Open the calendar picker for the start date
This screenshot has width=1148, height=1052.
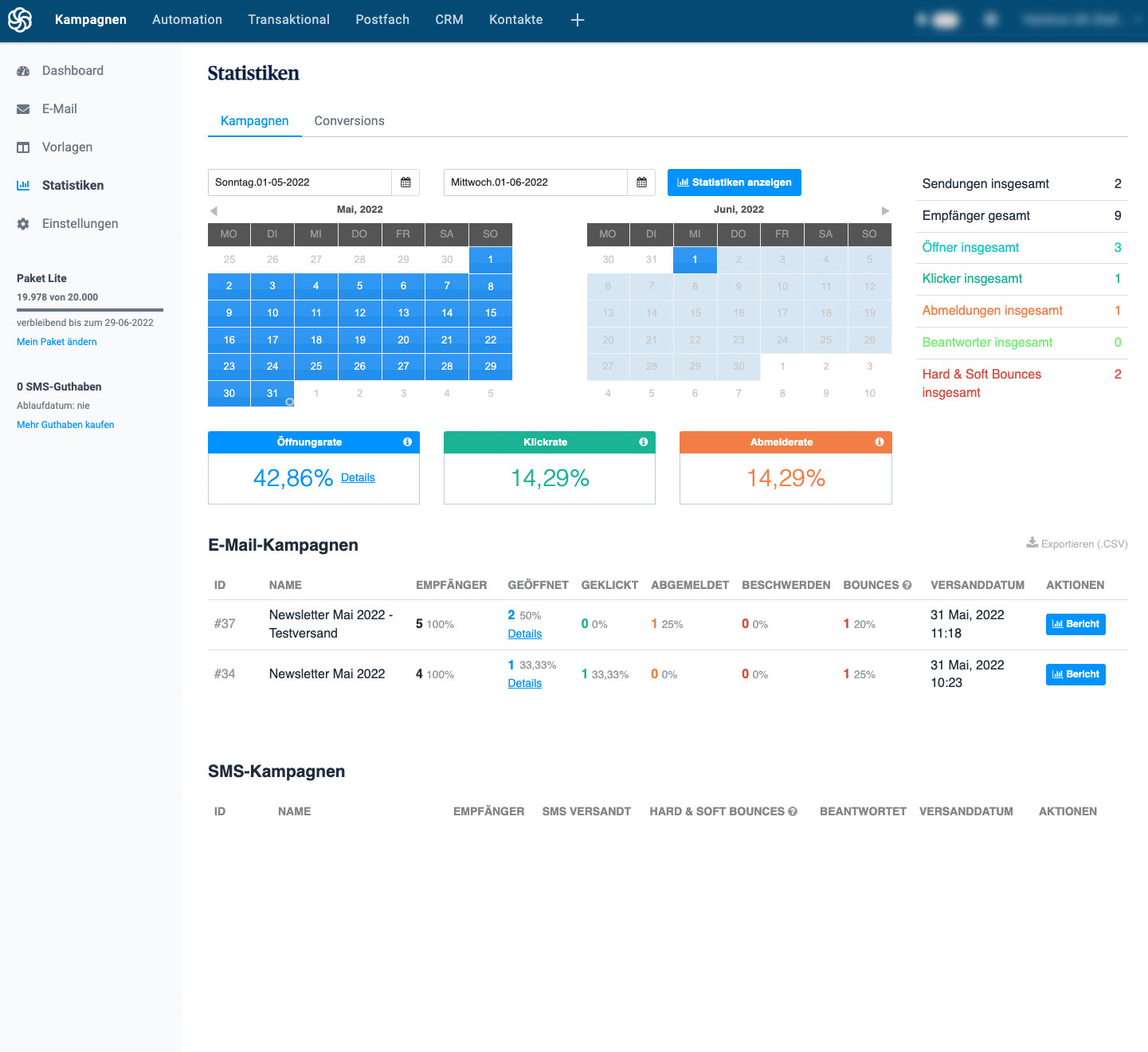406,182
